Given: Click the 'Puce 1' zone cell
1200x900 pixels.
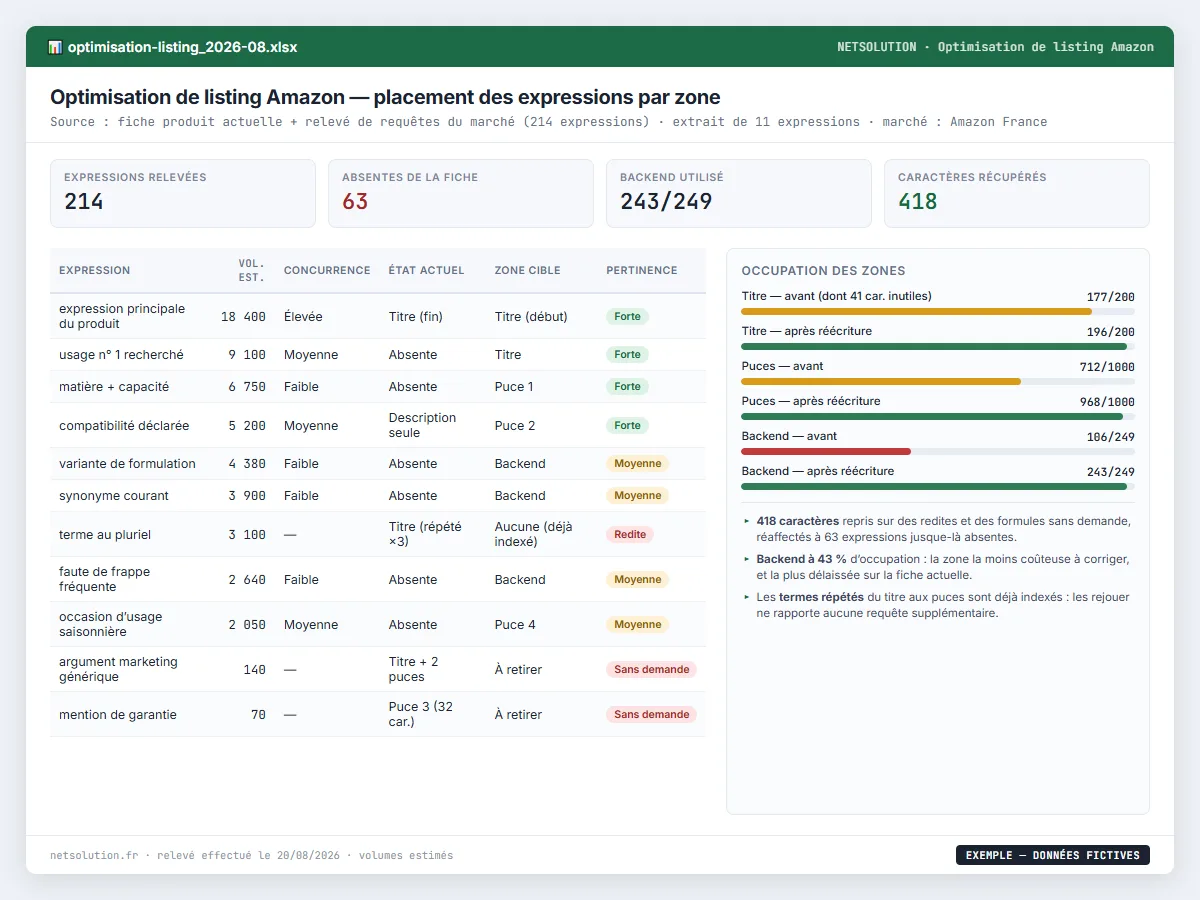Looking at the screenshot, I should pos(514,387).
